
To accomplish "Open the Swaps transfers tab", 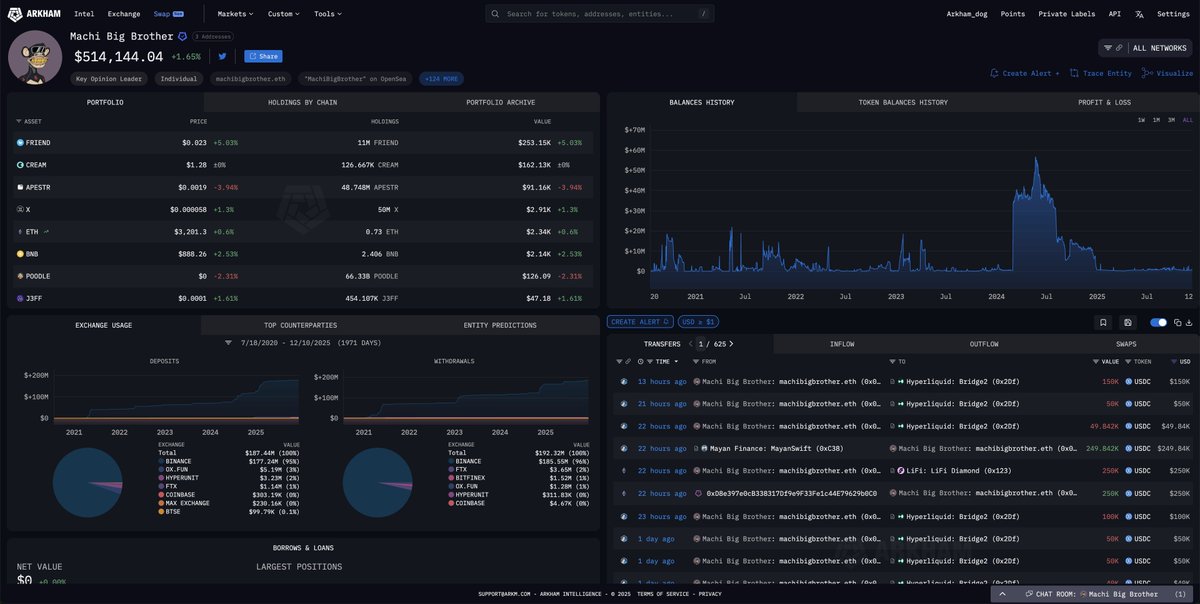I will 1125,344.
